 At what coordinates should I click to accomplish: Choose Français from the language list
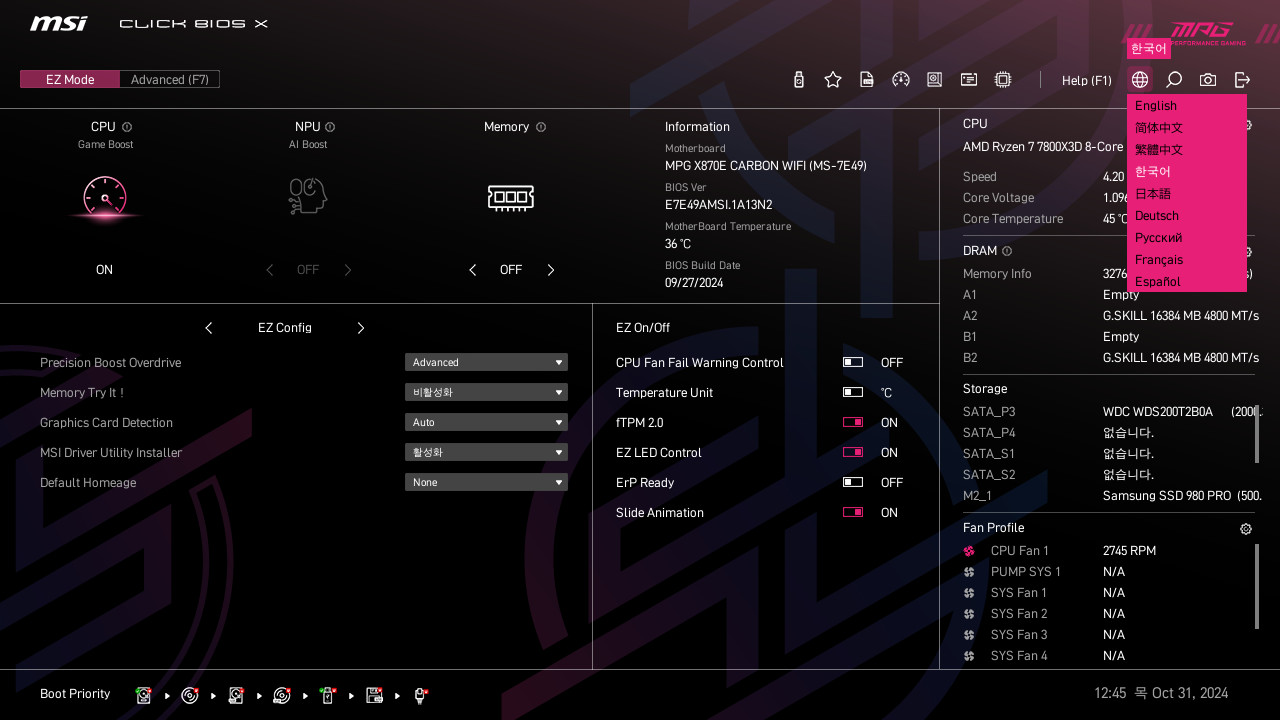click(x=1187, y=260)
